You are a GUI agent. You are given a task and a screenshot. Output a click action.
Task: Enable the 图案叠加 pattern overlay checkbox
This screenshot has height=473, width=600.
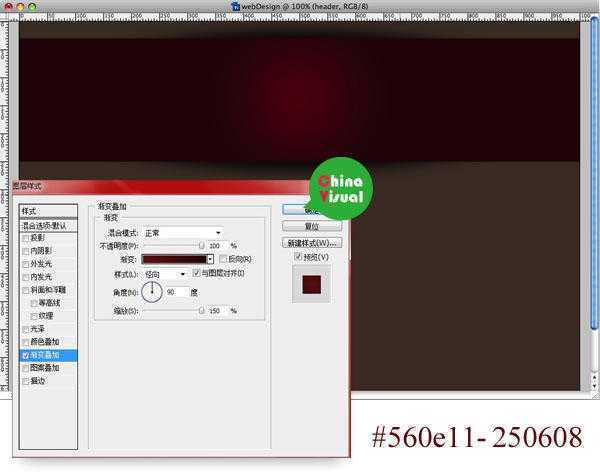26,368
